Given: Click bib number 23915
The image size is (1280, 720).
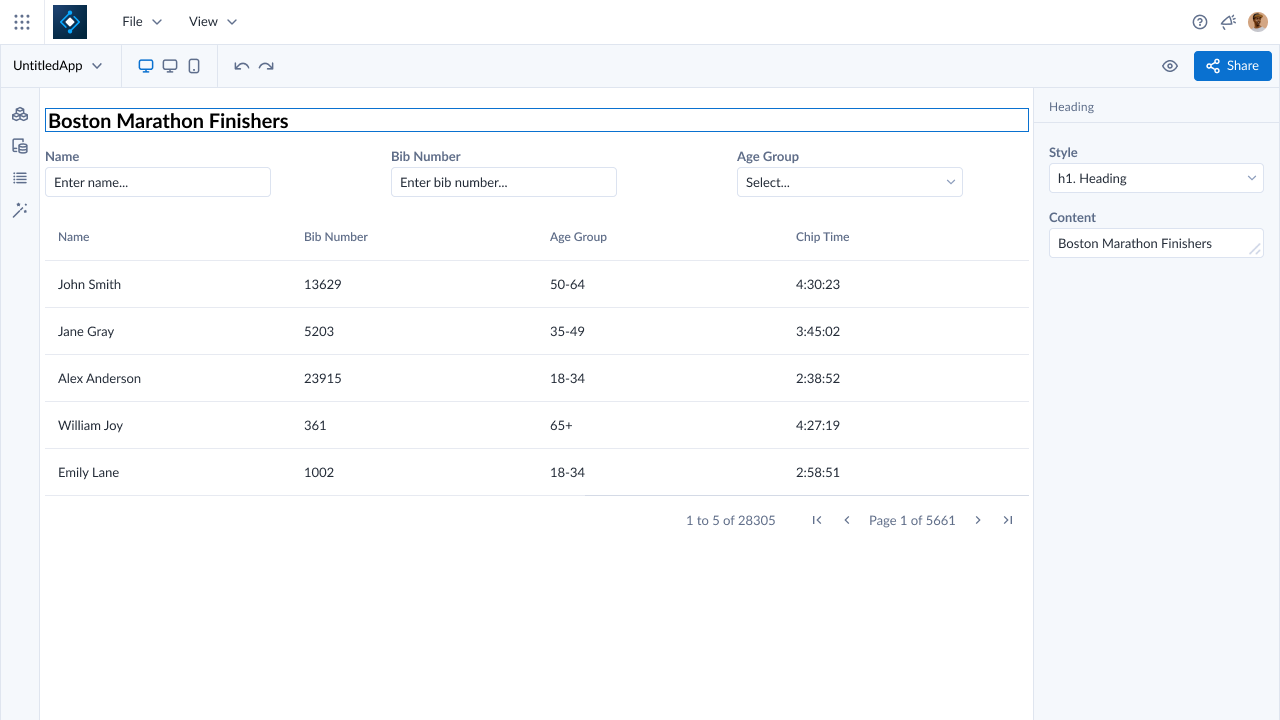Looking at the screenshot, I should 323,378.
